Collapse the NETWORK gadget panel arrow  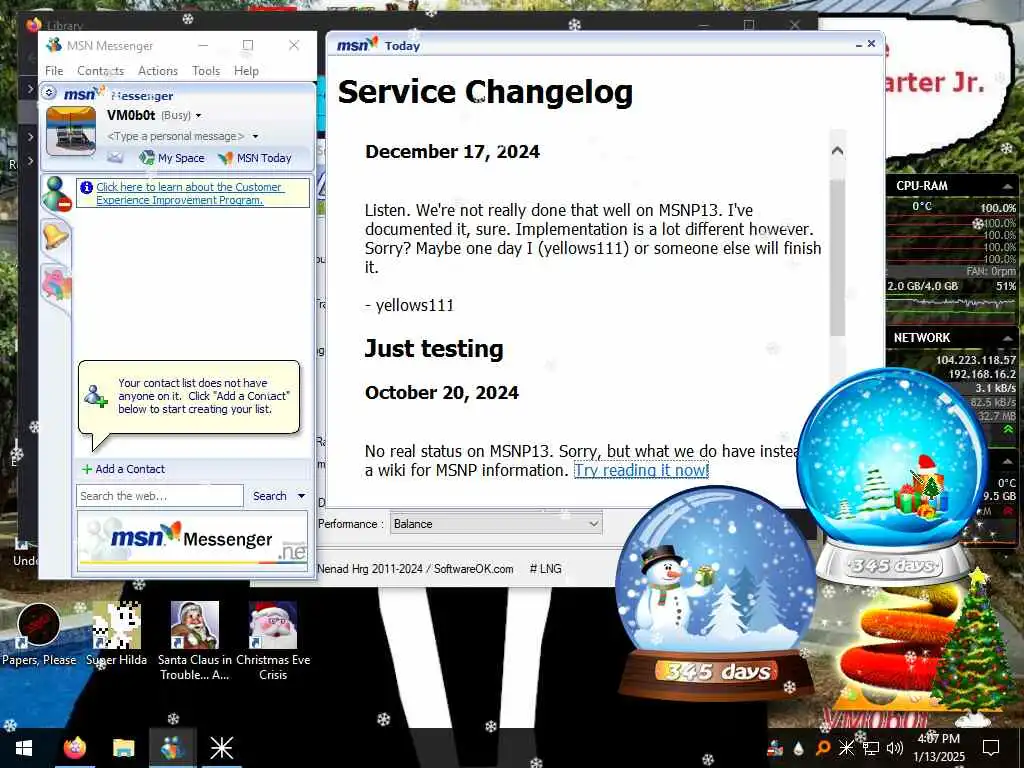[1007, 338]
